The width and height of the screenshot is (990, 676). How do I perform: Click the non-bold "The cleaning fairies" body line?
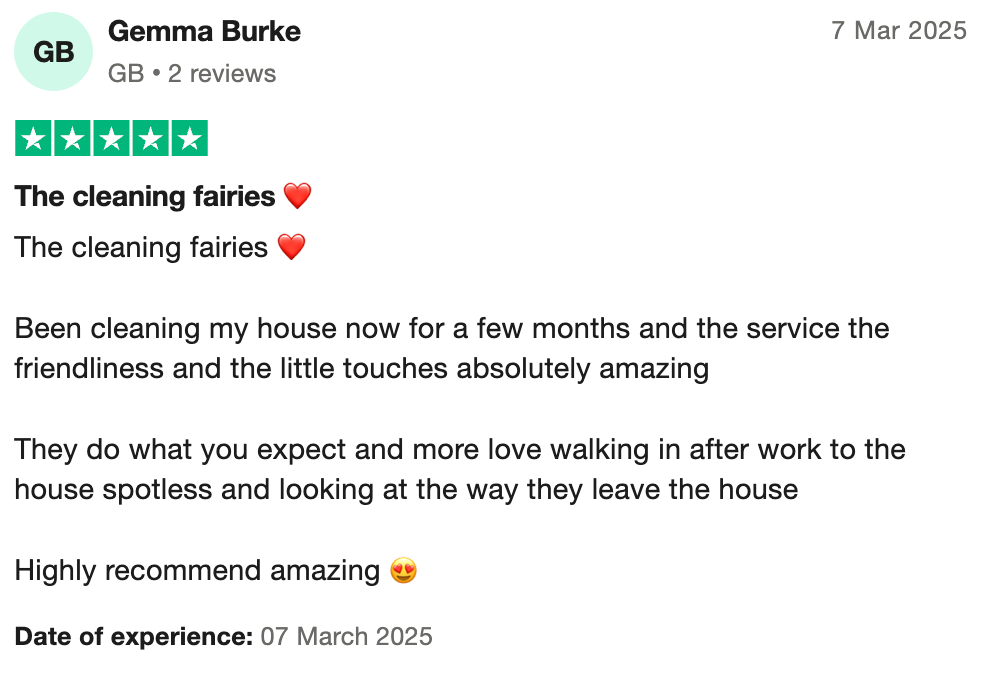click(x=141, y=247)
